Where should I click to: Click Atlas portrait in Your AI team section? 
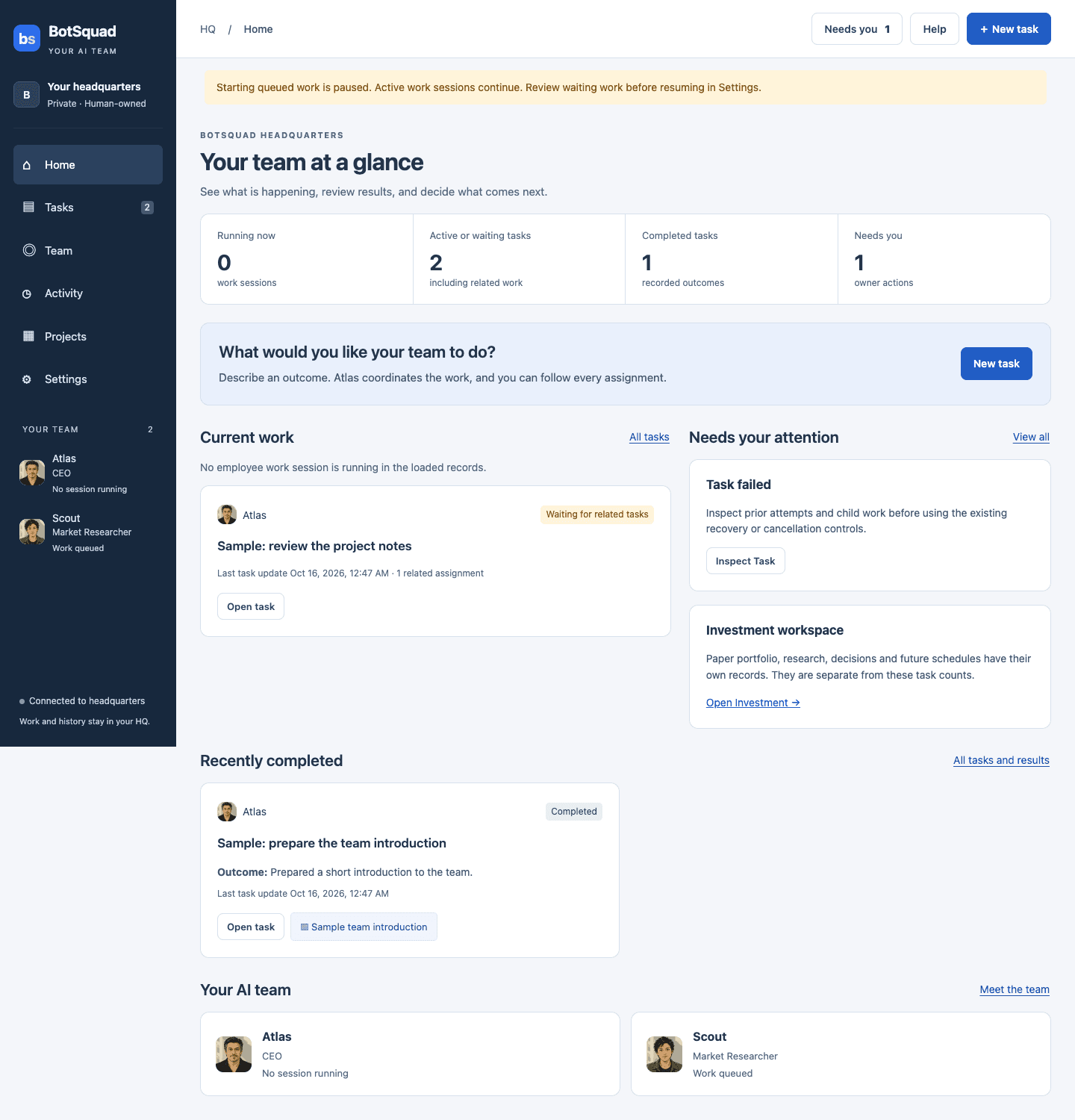coord(234,1054)
